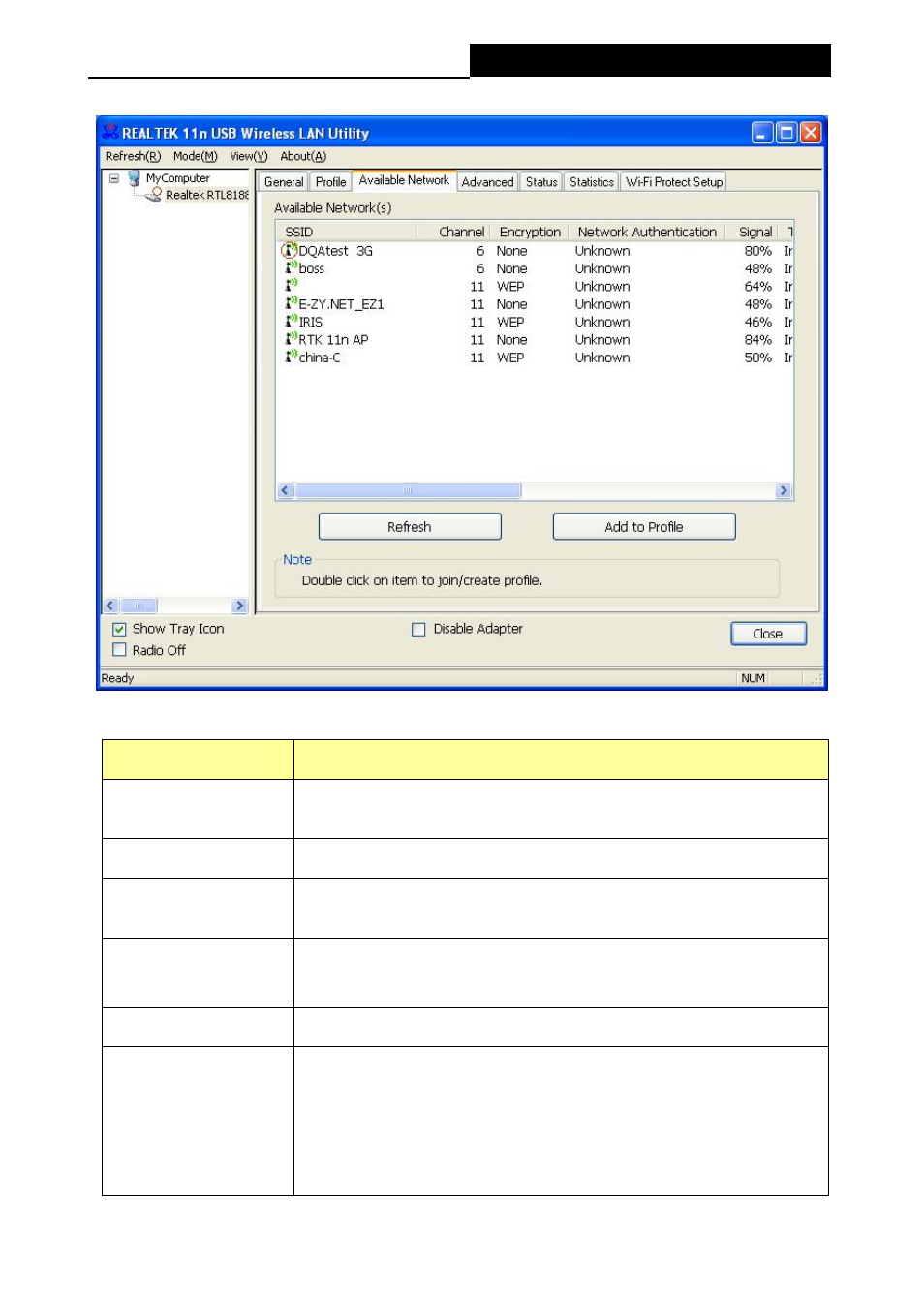Open the Mode menu
This screenshot has height=1308, width=924.
(195, 156)
